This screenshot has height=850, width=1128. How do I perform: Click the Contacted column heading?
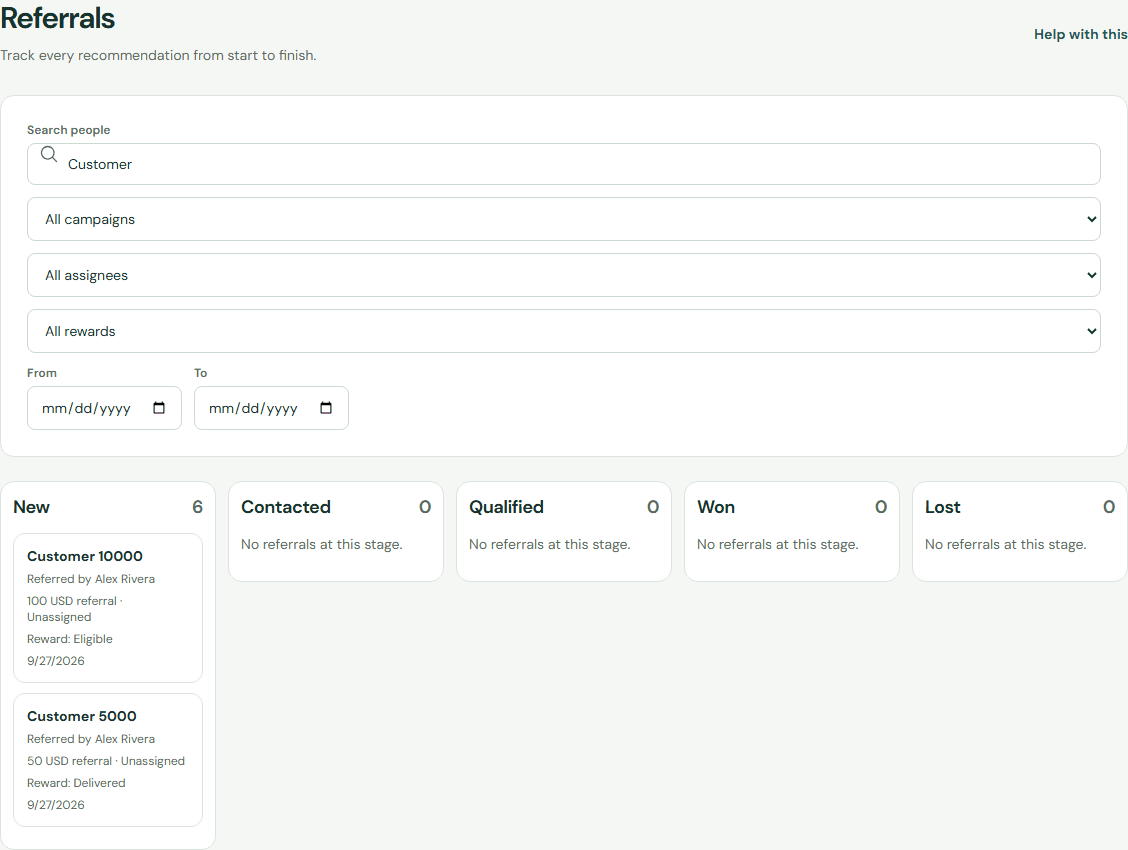(286, 507)
